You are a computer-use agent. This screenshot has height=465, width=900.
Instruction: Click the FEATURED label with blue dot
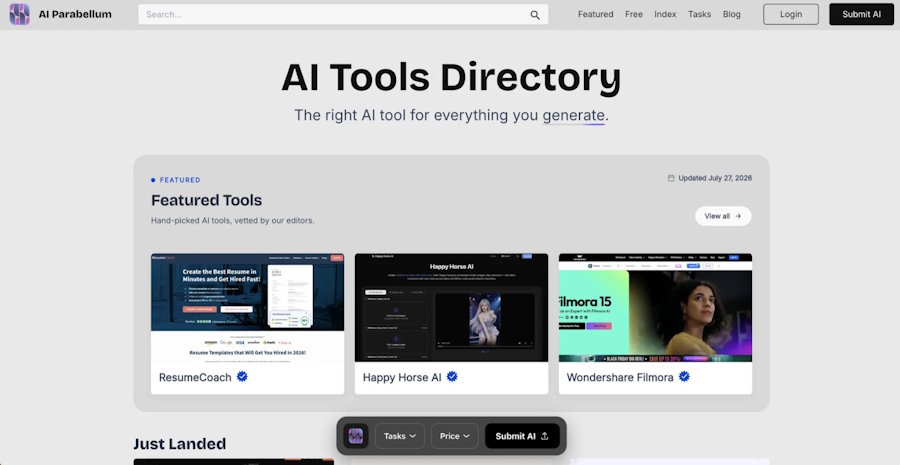pos(176,180)
